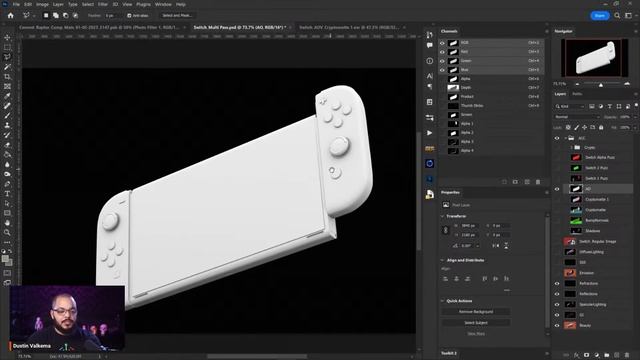640x360 pixels.
Task: Open the Fill value dropdown arrow
Action: coord(635,128)
